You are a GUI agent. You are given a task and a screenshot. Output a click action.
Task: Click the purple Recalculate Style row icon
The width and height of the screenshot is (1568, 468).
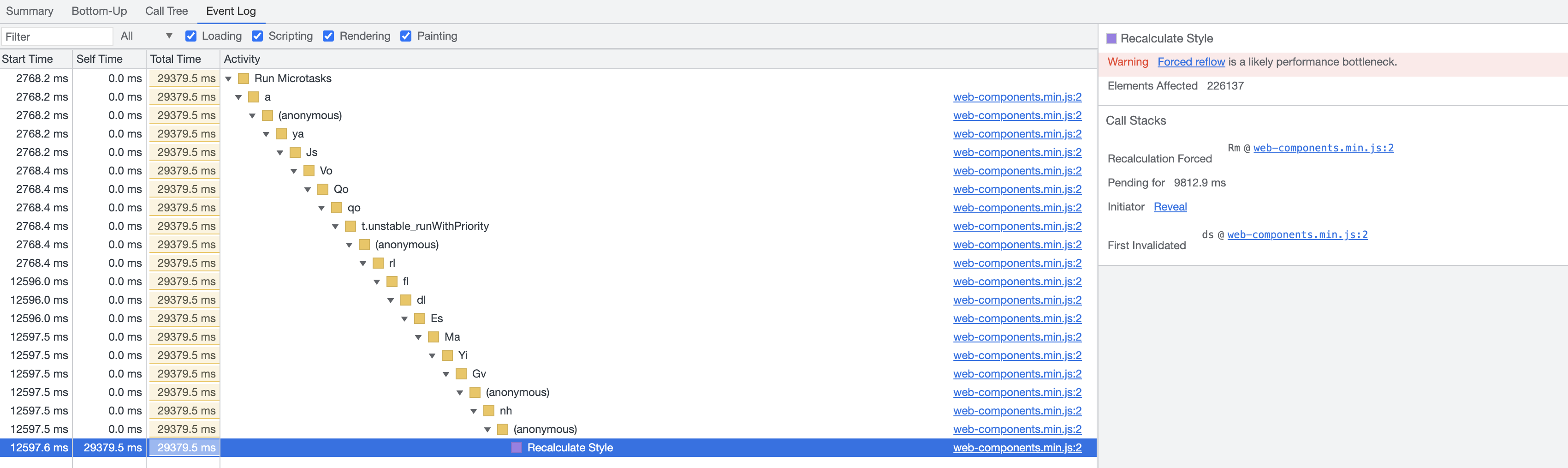pos(517,448)
